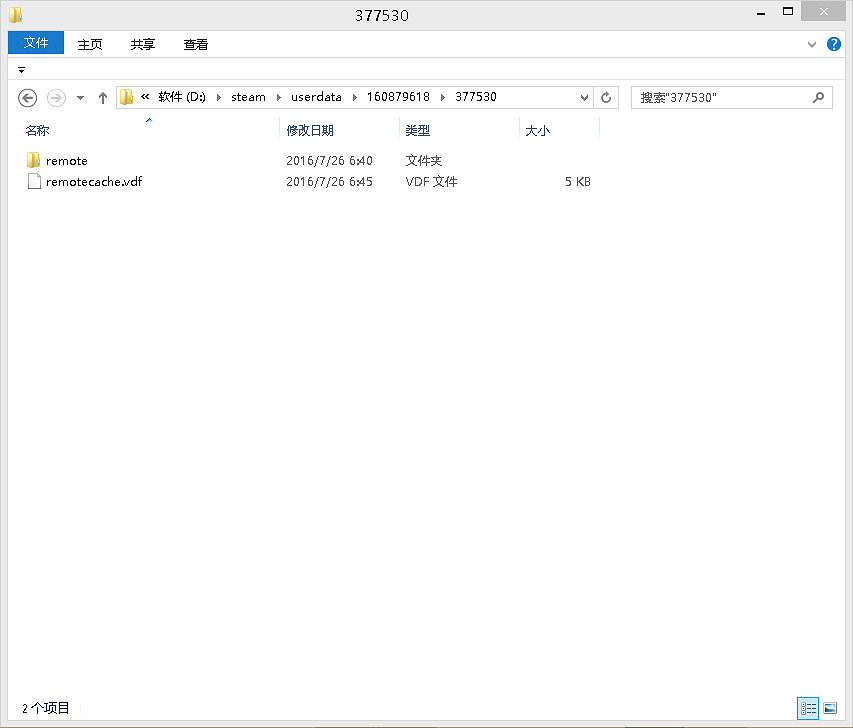The image size is (853, 728).
Task: Click the folder icon in the address bar
Action: [x=124, y=97]
